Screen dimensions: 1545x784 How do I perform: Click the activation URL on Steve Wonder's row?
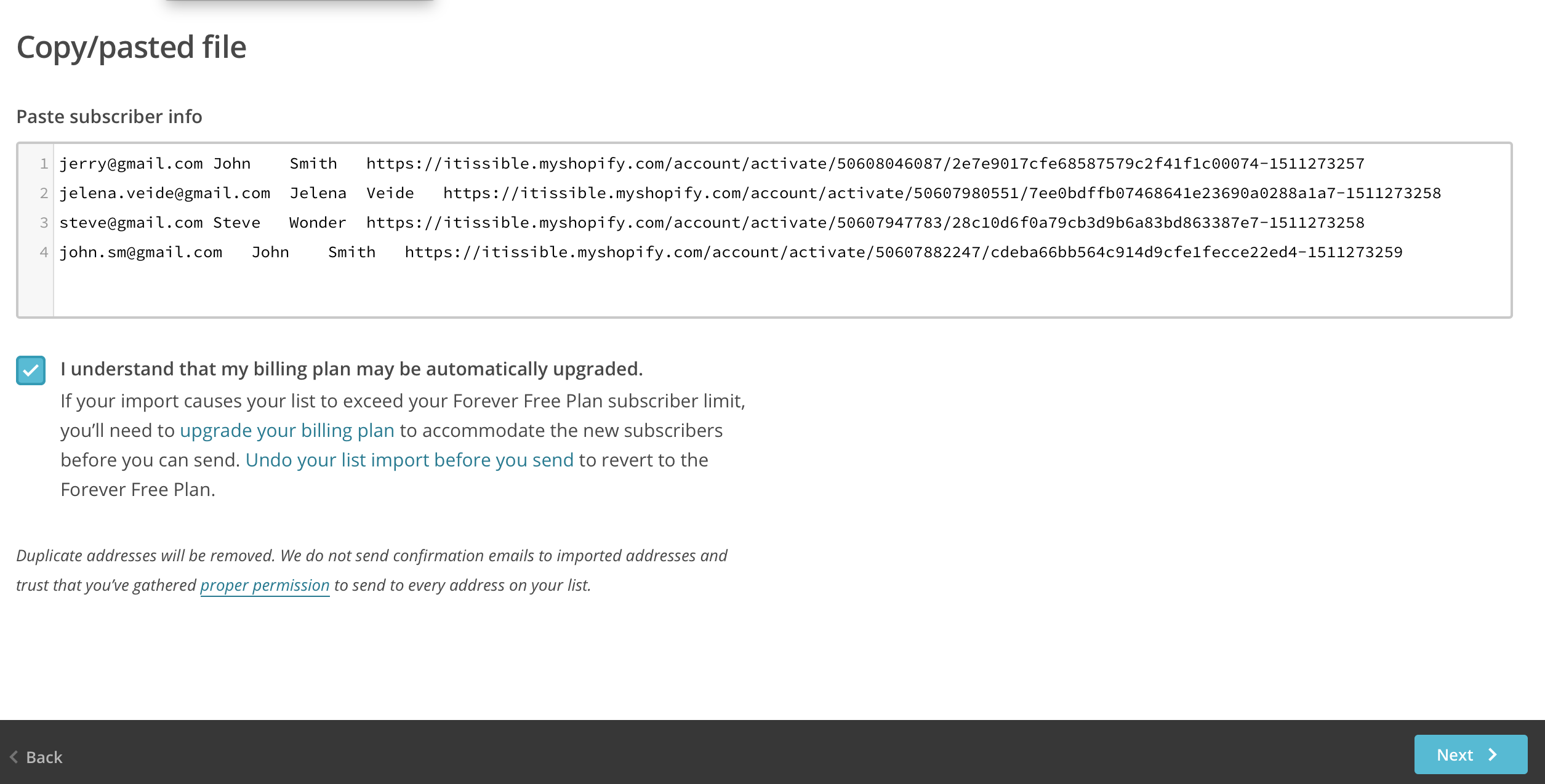[x=865, y=223]
